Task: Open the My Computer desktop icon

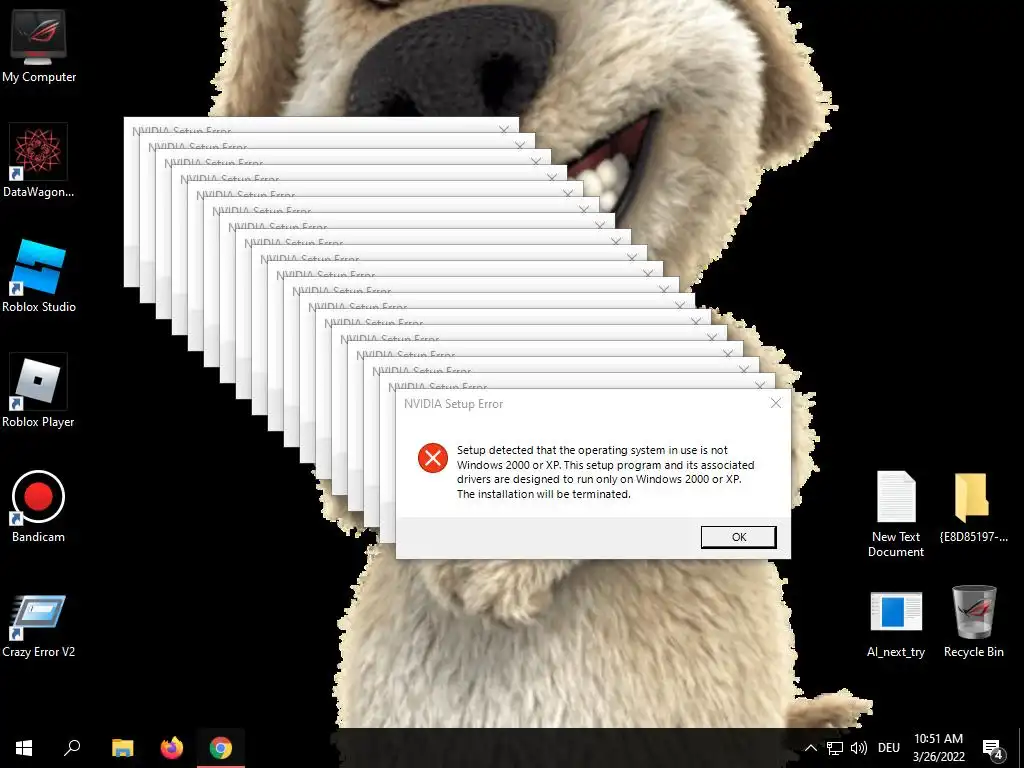Action: [39, 47]
